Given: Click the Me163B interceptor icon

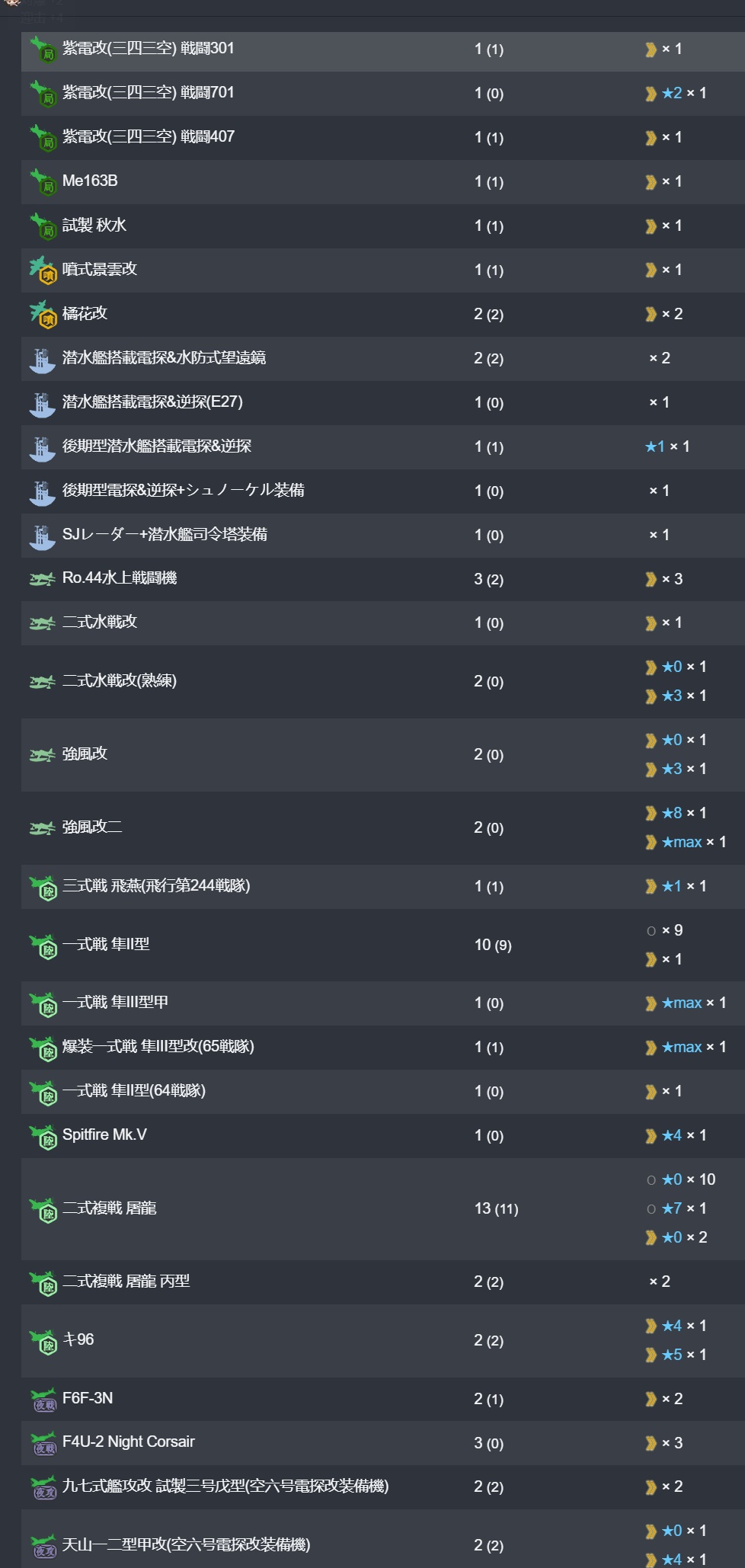Looking at the screenshot, I should point(43,181).
